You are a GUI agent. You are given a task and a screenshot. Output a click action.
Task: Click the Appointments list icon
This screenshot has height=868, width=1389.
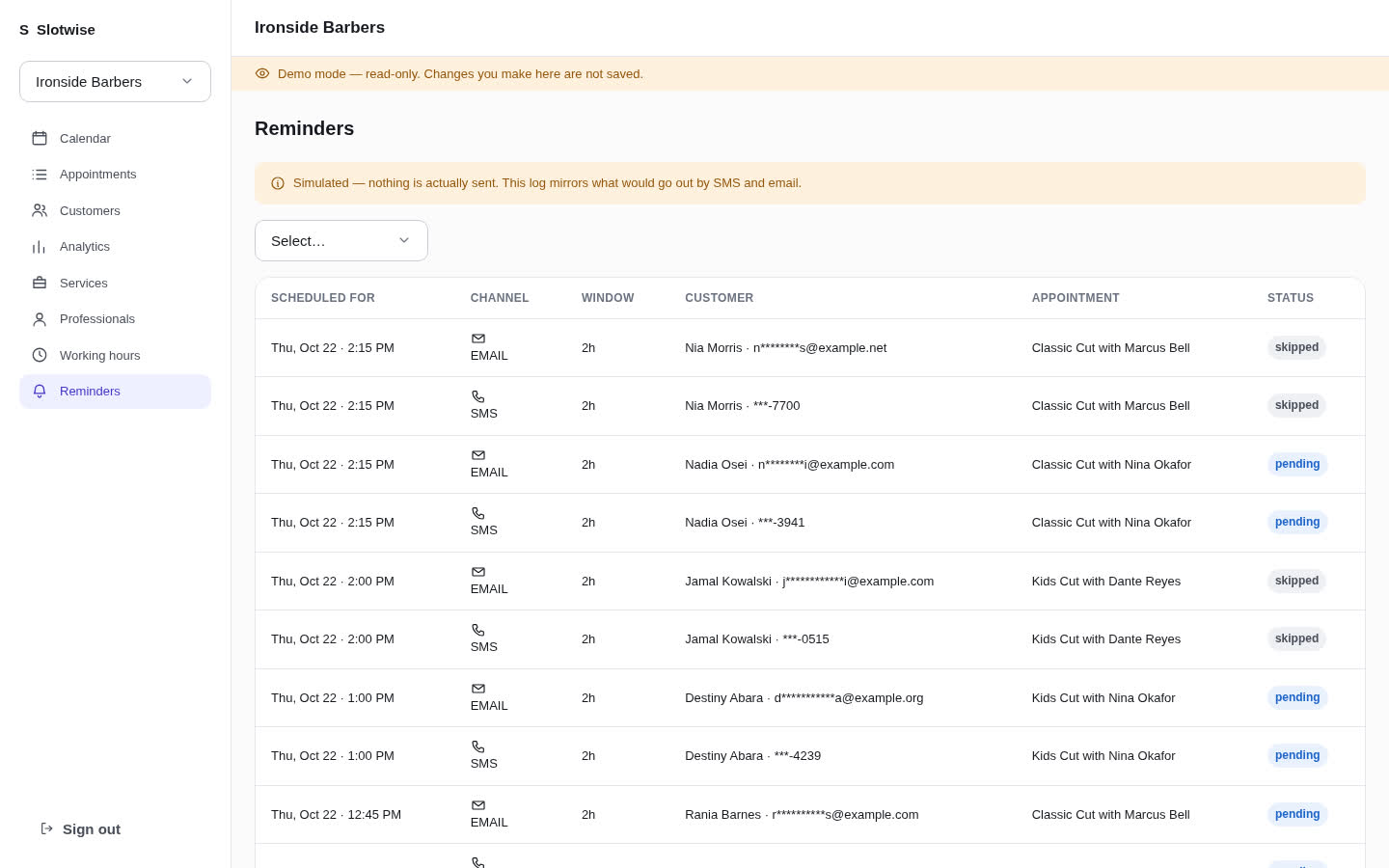(40, 175)
